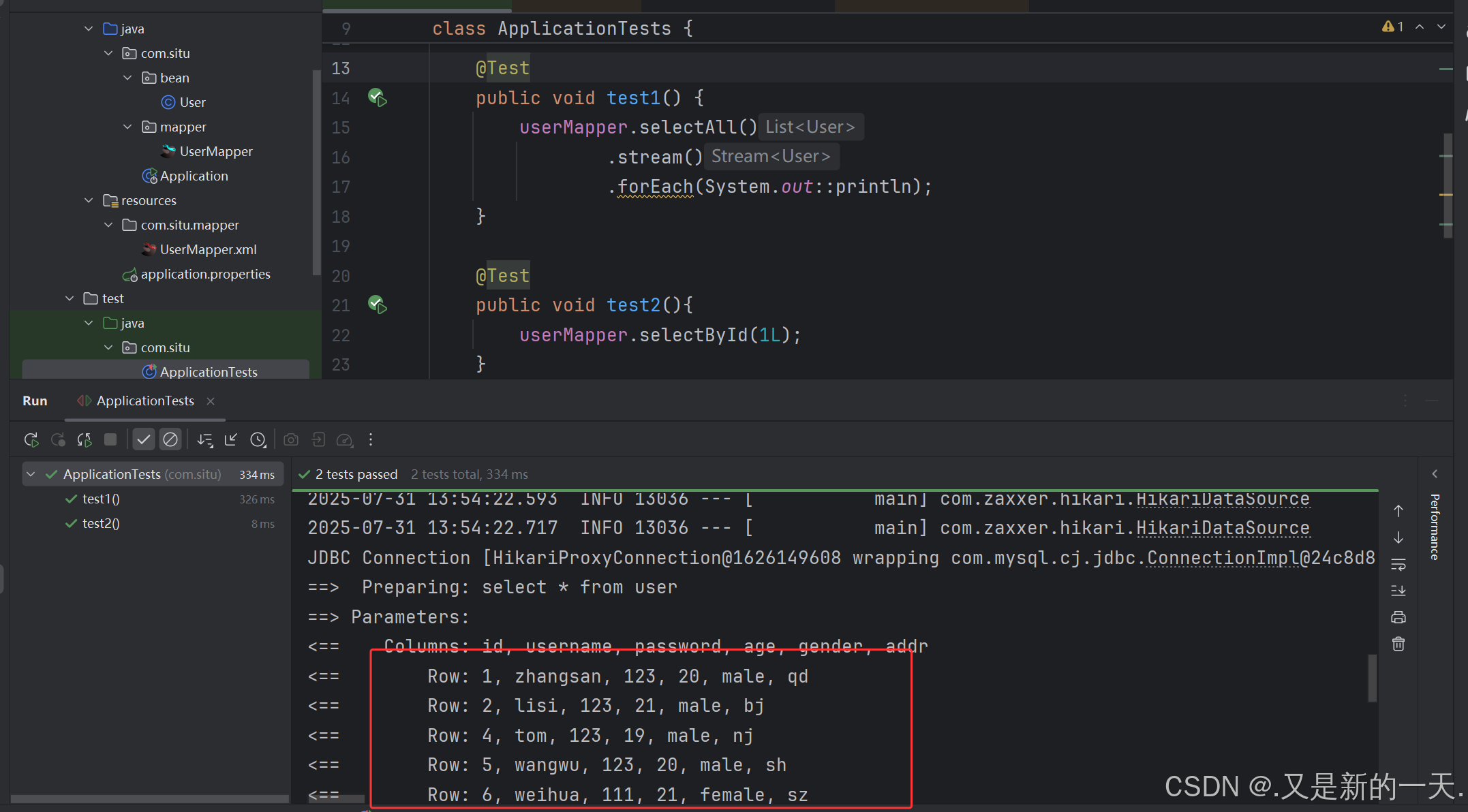Open the profiler gauge icon
The height and width of the screenshot is (812, 1468).
point(345,440)
